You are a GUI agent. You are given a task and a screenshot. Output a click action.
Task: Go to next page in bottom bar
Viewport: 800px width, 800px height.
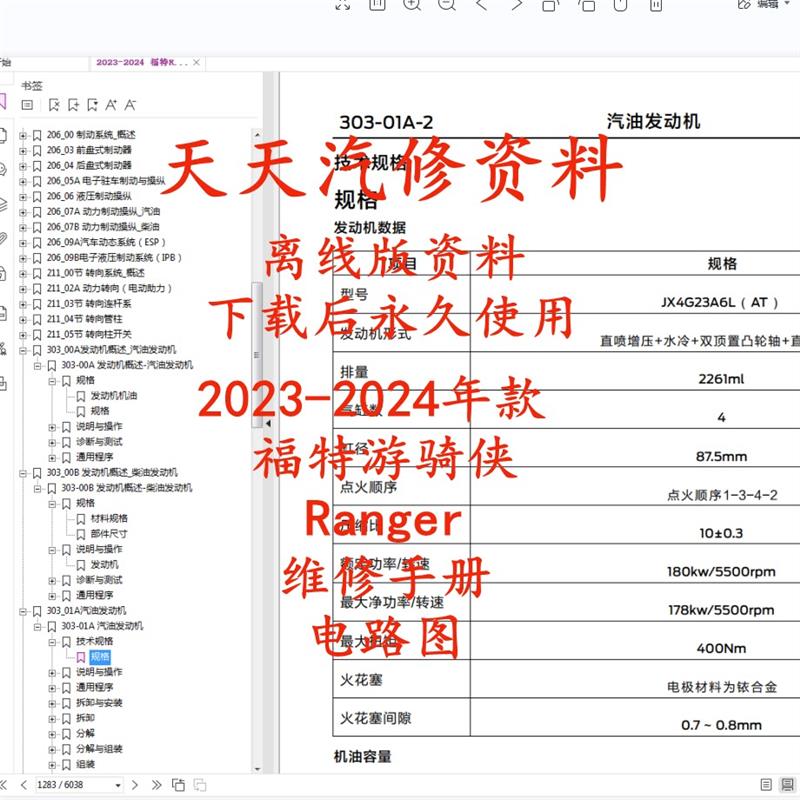click(135, 785)
